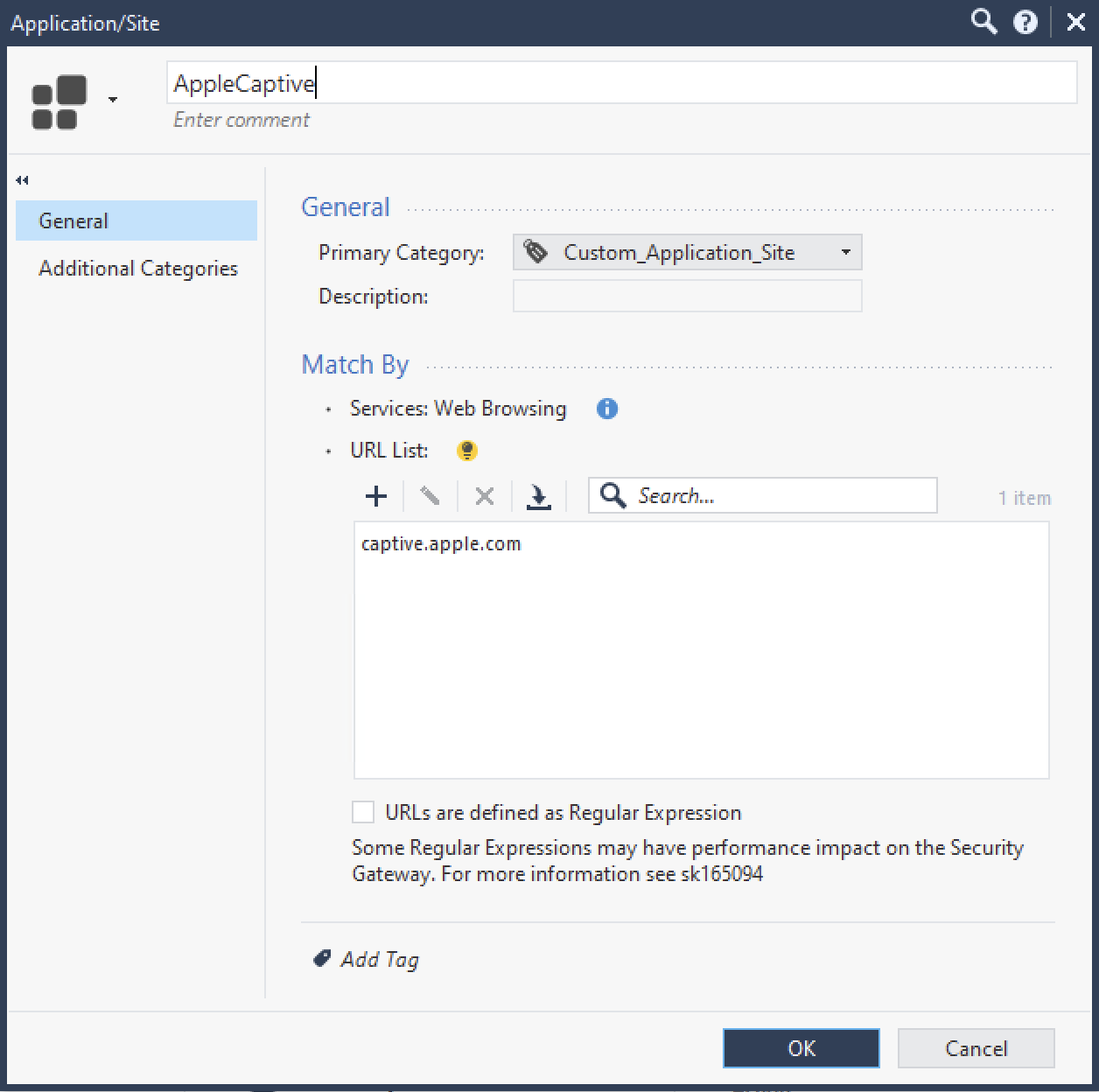This screenshot has width=1099, height=1092.
Task: Collapse the left navigation pane
Action: (22, 180)
